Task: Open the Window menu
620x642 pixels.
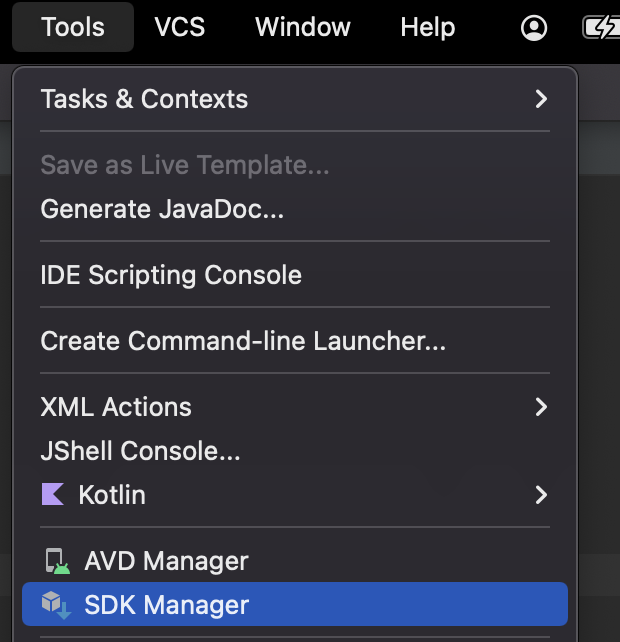Action: point(303,27)
